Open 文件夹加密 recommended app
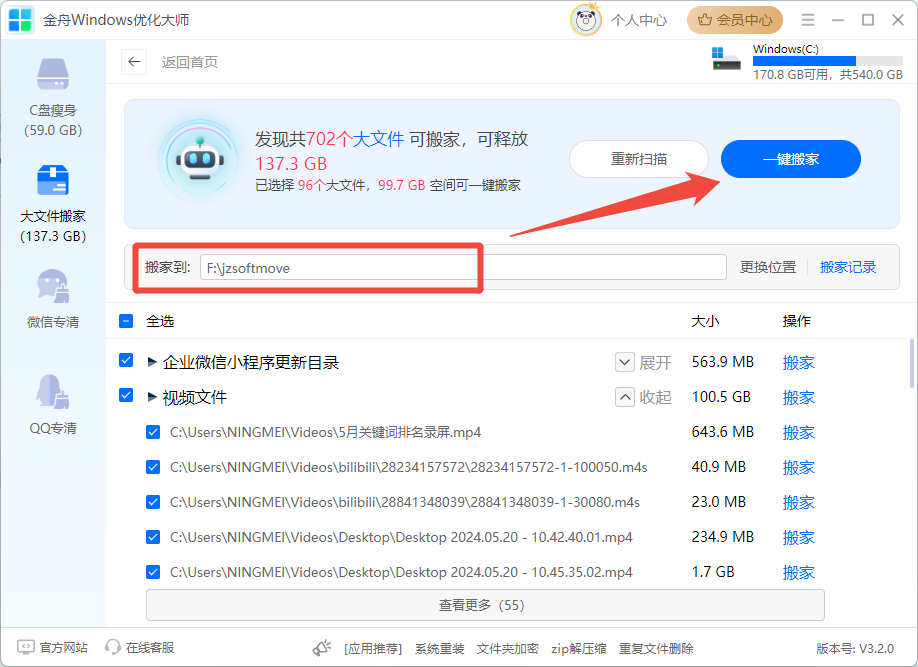 (x=507, y=648)
